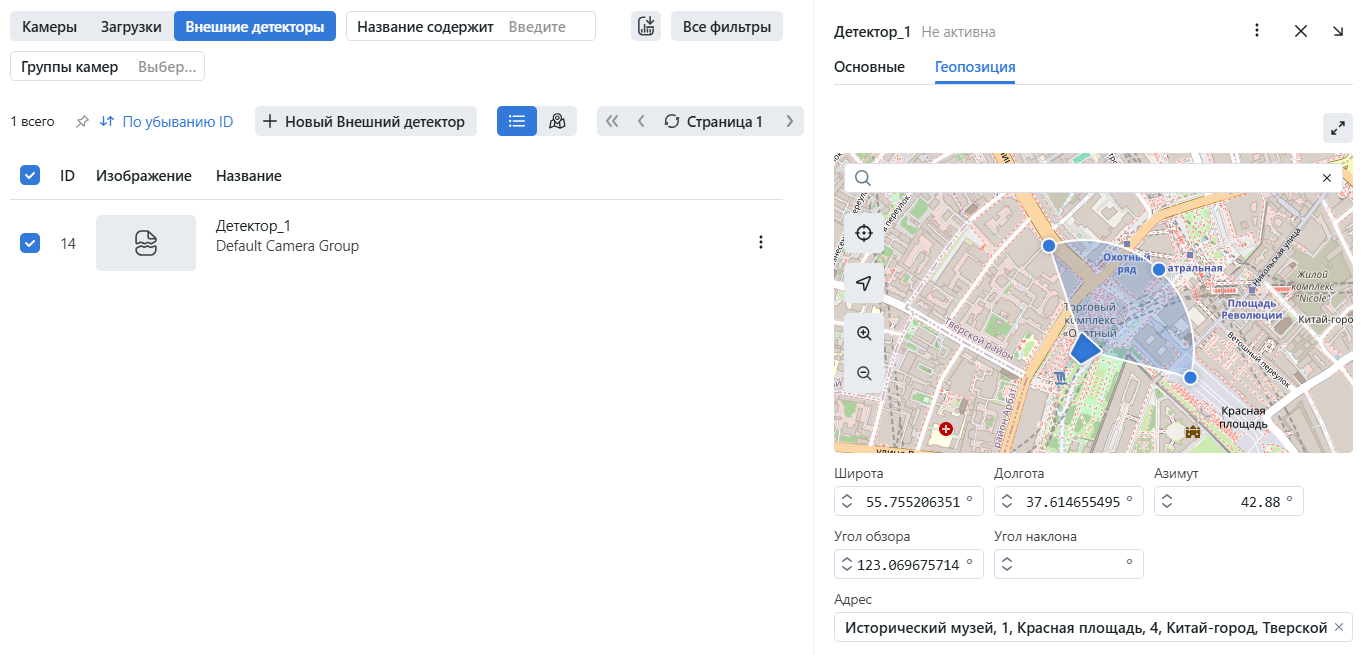Go to next page with the chevron
1367x655 pixels.
(789, 121)
